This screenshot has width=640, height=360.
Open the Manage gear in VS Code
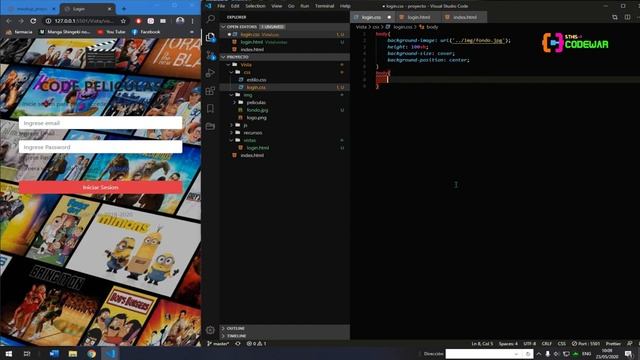pyautogui.click(x=211, y=330)
